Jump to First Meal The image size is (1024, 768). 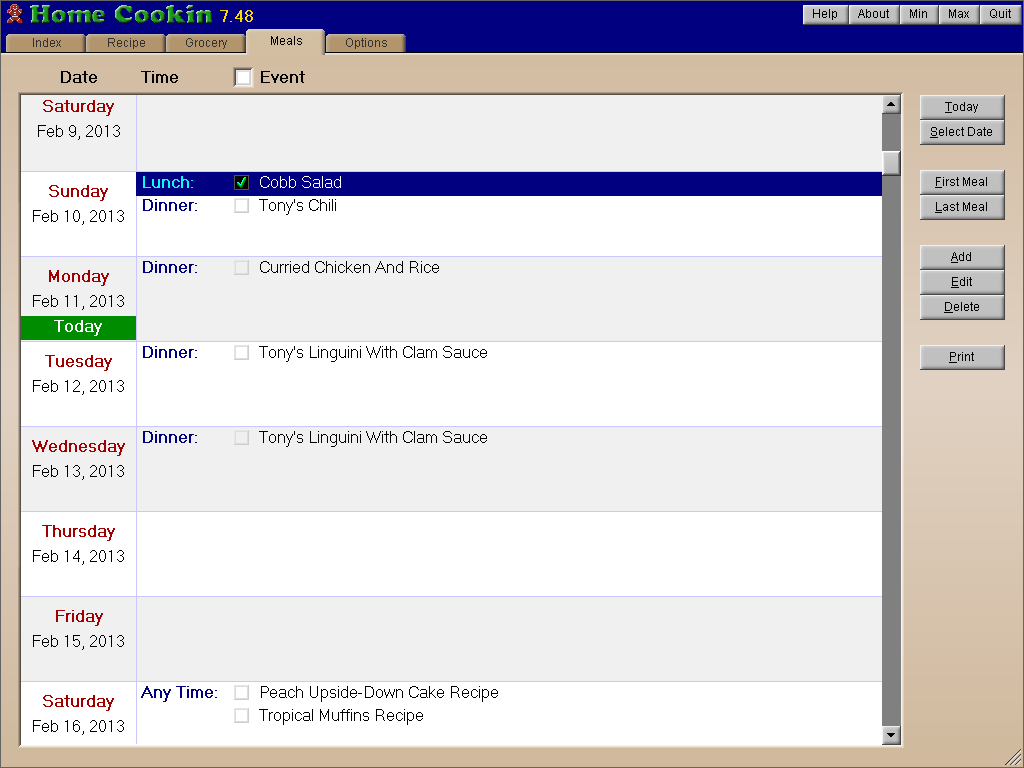[x=961, y=182]
